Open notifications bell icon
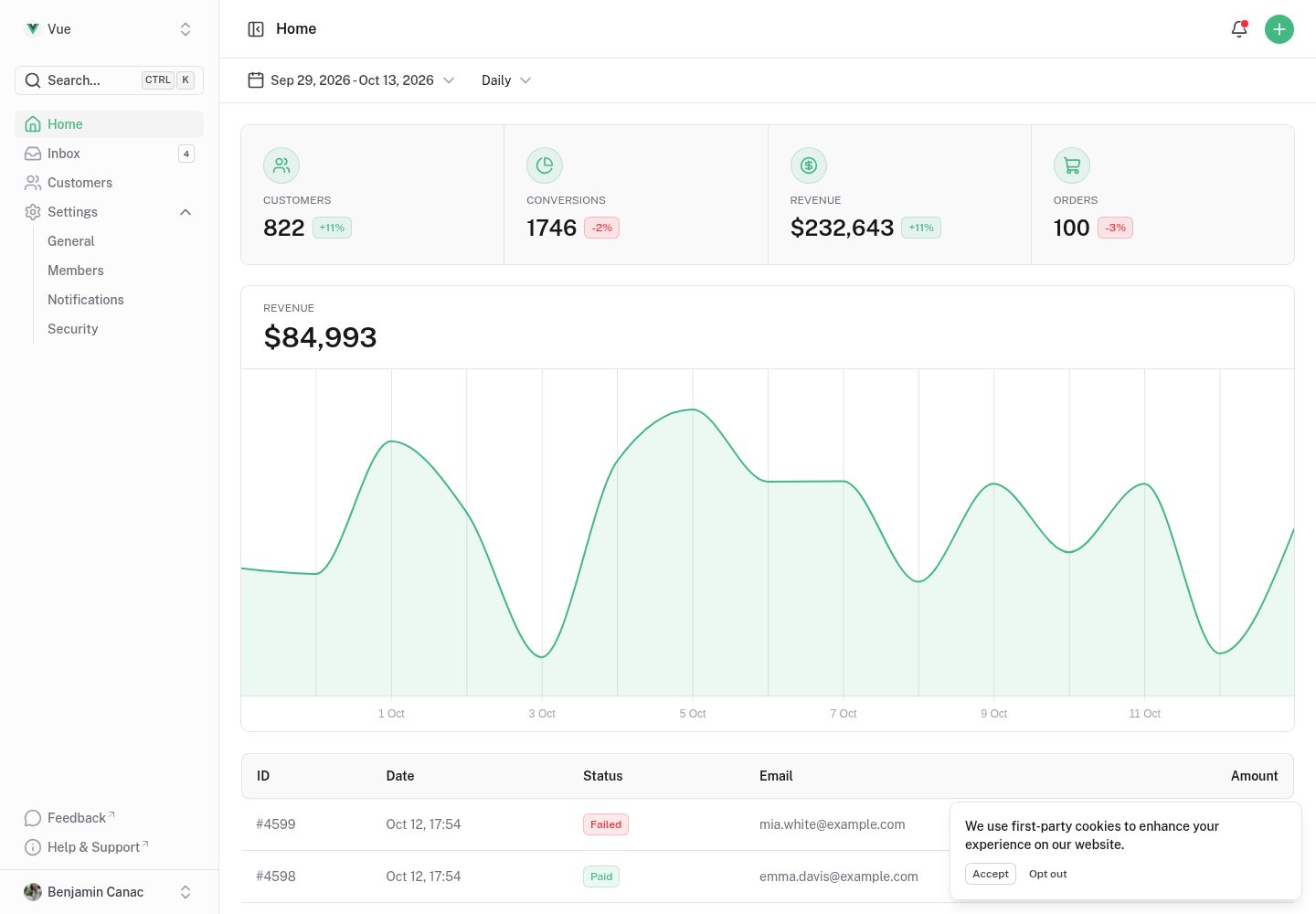 pos(1239,29)
